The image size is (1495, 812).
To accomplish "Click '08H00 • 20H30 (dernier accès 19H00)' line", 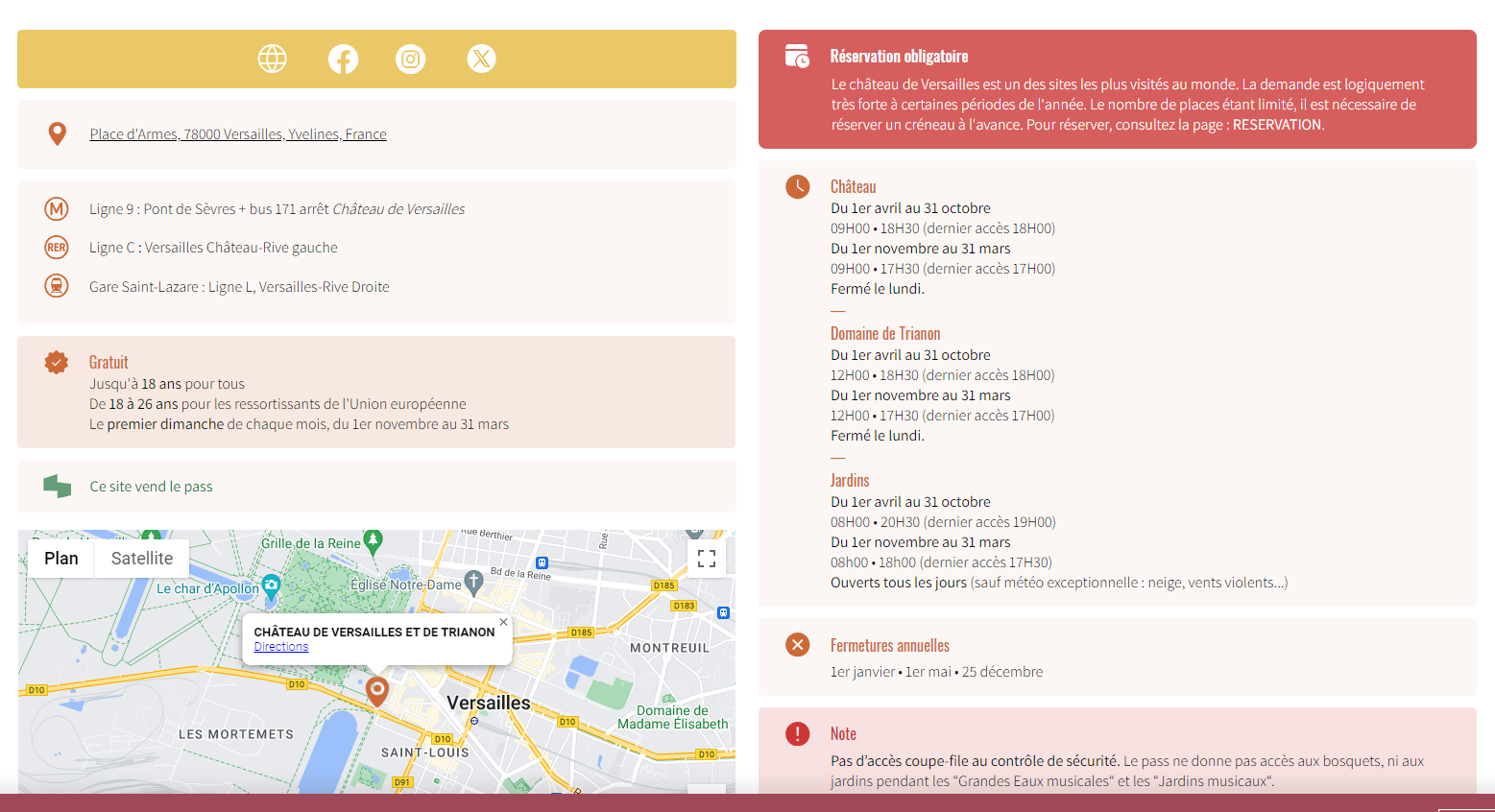I will click(943, 522).
